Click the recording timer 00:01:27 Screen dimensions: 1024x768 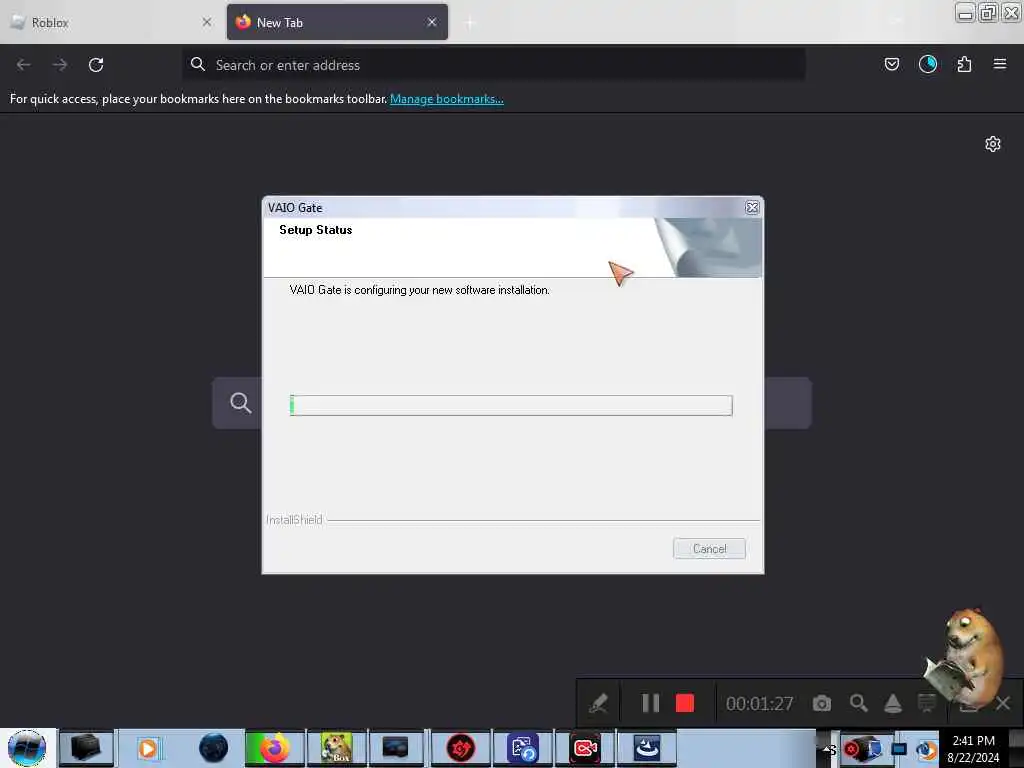pyautogui.click(x=759, y=704)
